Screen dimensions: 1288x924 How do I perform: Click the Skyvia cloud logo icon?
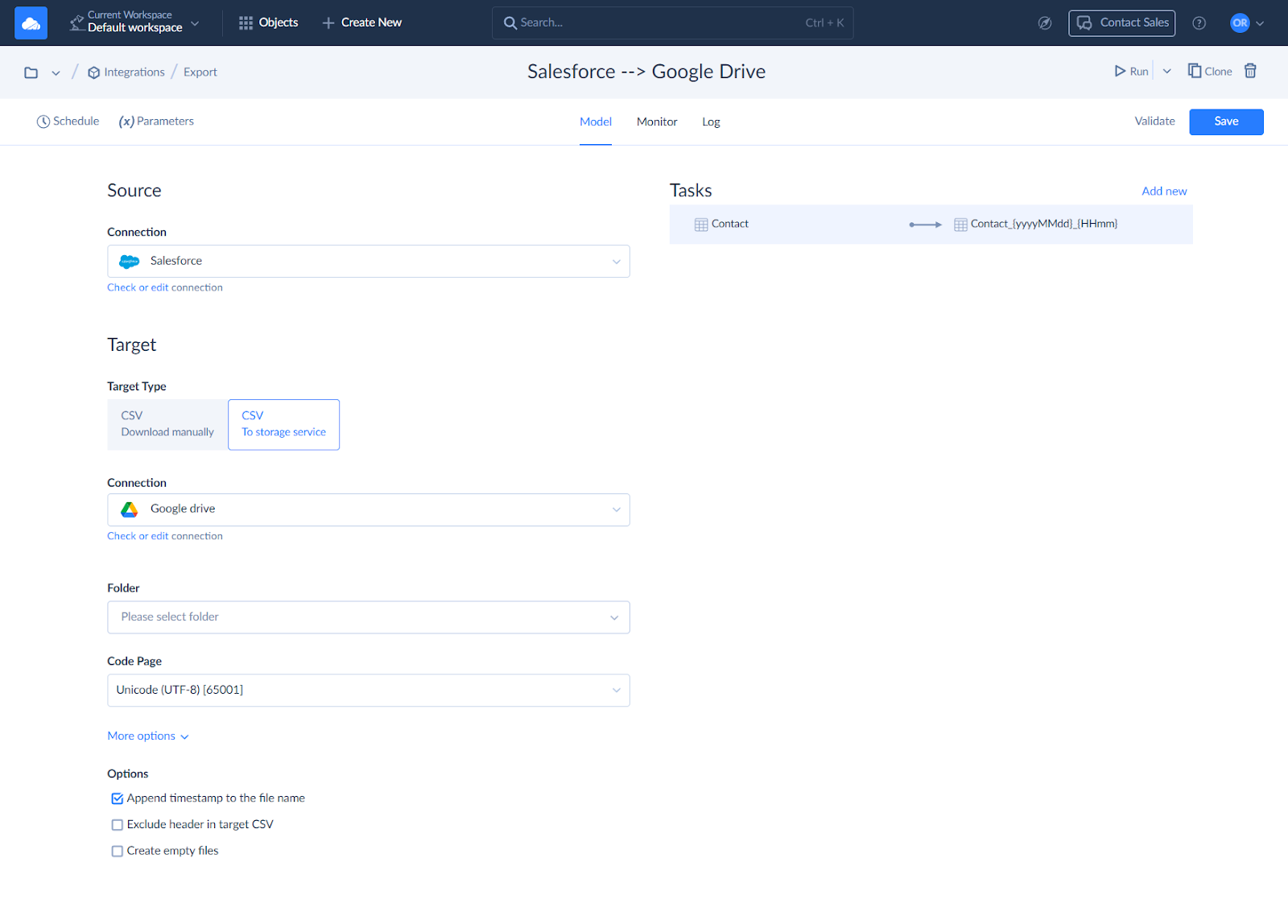pyautogui.click(x=31, y=23)
